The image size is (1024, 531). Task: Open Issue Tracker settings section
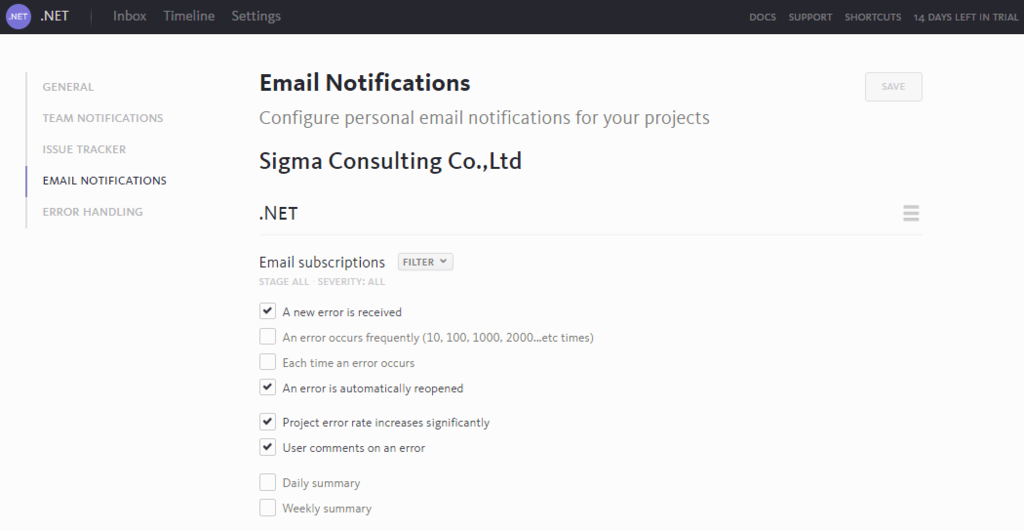pyautogui.click(x=84, y=149)
